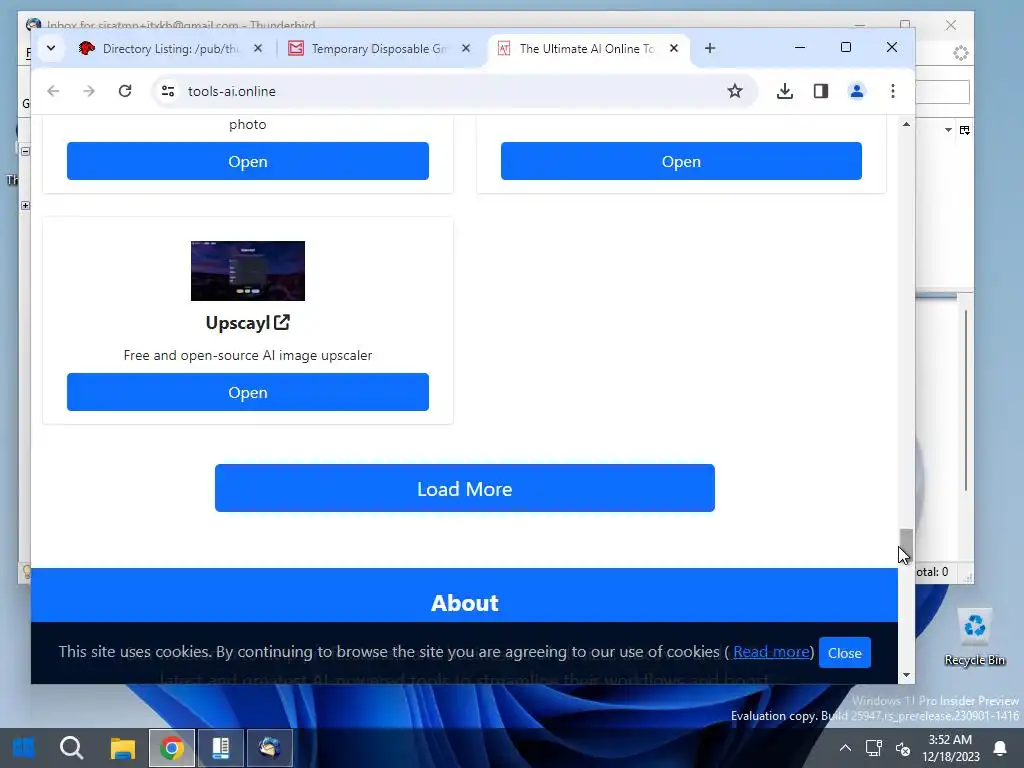Click the Upscayl external link icon
Viewport: 1024px width, 768px height.
[x=282, y=322]
